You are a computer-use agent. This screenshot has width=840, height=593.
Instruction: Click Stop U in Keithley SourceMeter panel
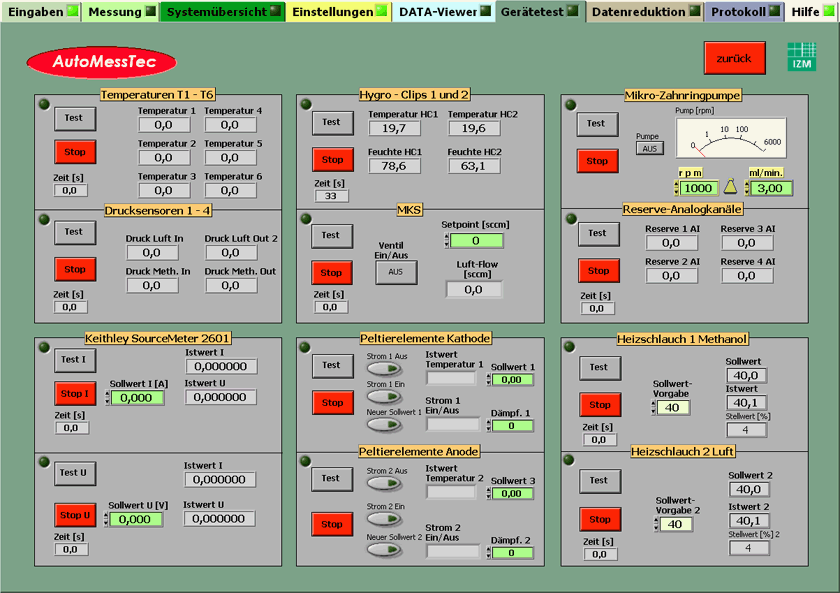point(75,515)
